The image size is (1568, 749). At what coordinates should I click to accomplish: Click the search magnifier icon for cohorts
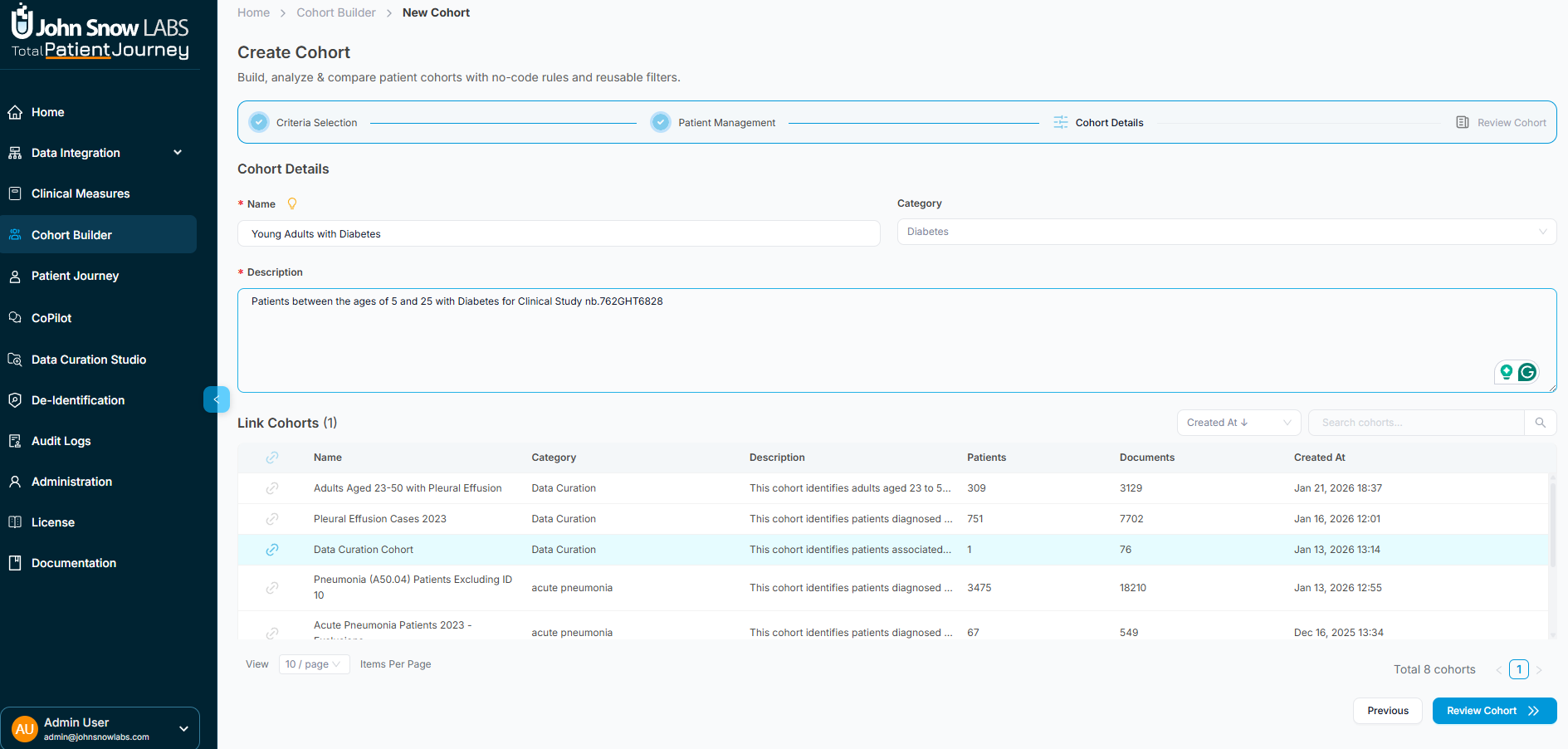click(1540, 423)
